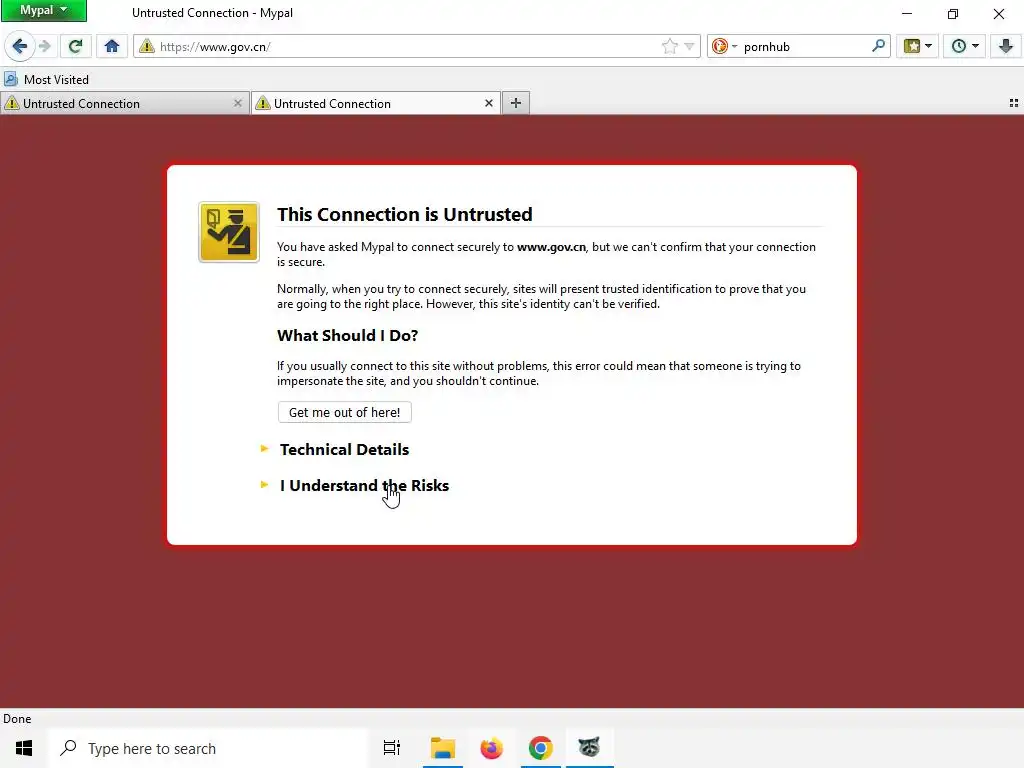Image resolution: width=1024 pixels, height=768 pixels.
Task: Open the history clock toolbar button
Action: point(959,46)
